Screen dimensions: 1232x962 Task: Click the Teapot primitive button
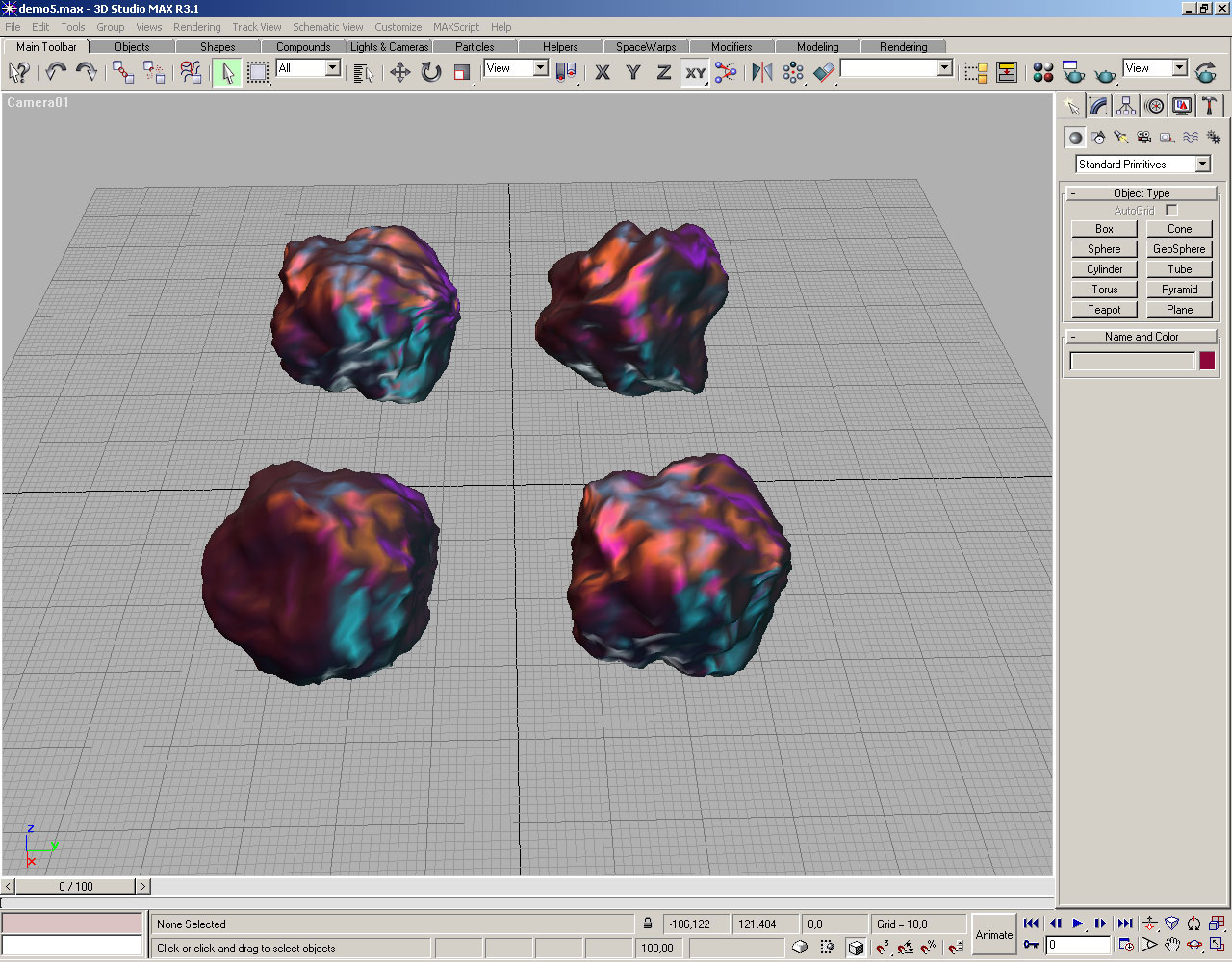pos(1104,310)
